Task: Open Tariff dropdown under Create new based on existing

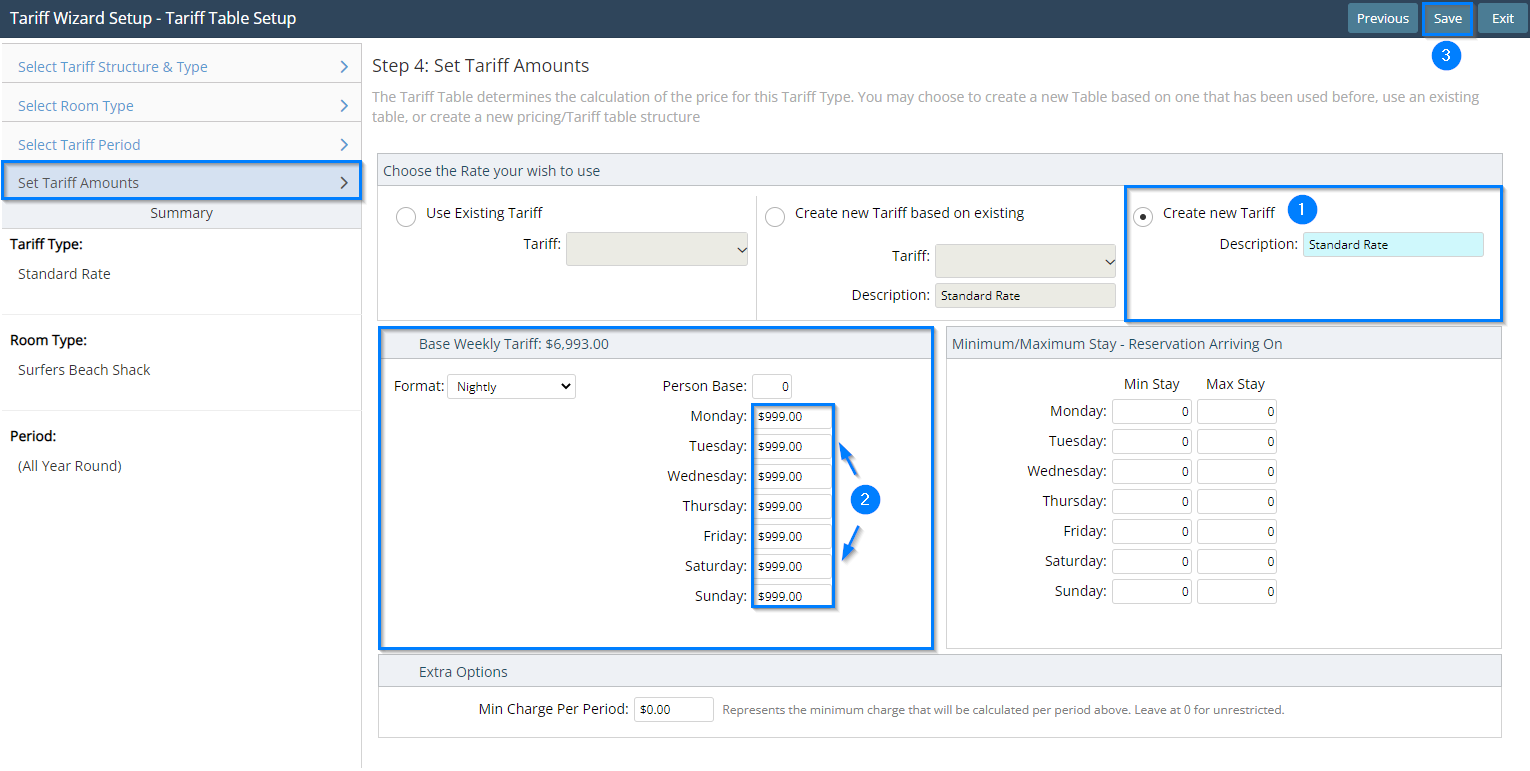Action: [x=1025, y=261]
